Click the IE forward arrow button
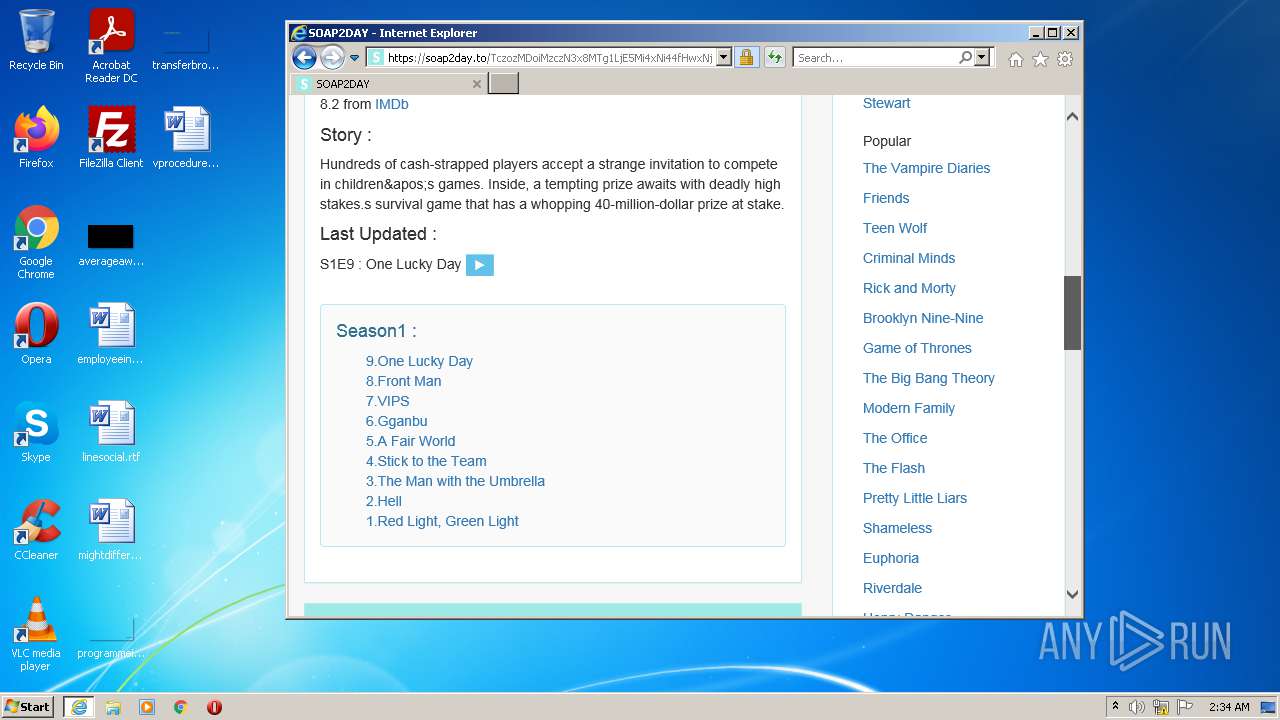This screenshot has height=720, width=1280. point(333,58)
